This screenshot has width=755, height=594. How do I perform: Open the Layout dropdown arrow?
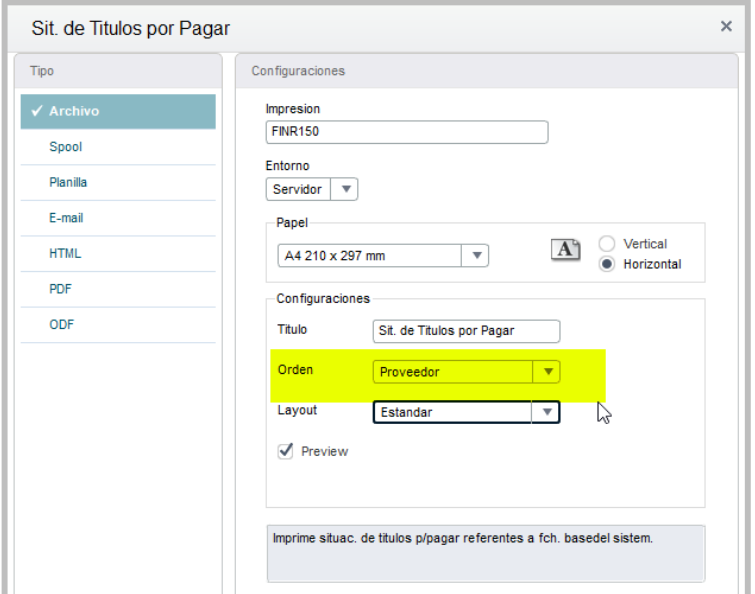[x=546, y=412]
